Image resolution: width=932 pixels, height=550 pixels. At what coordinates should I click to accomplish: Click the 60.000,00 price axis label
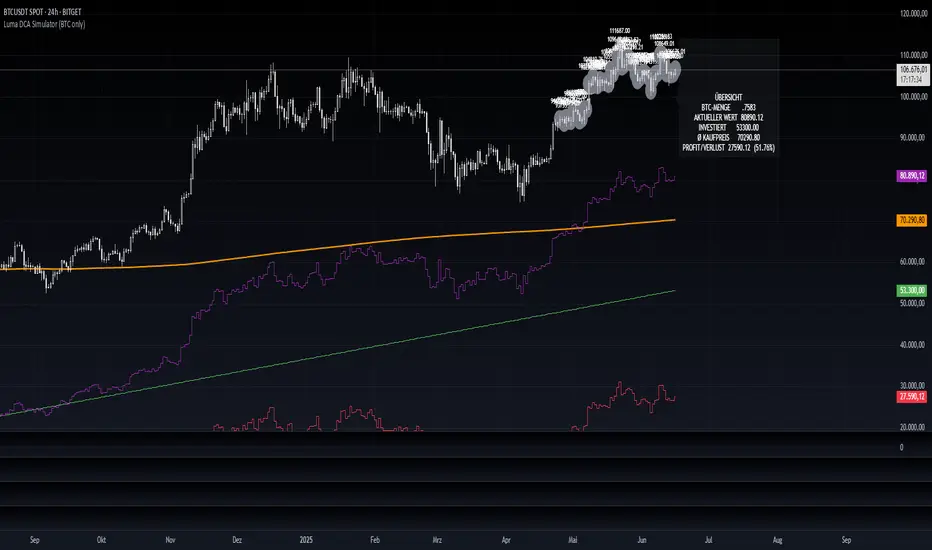[913, 262]
